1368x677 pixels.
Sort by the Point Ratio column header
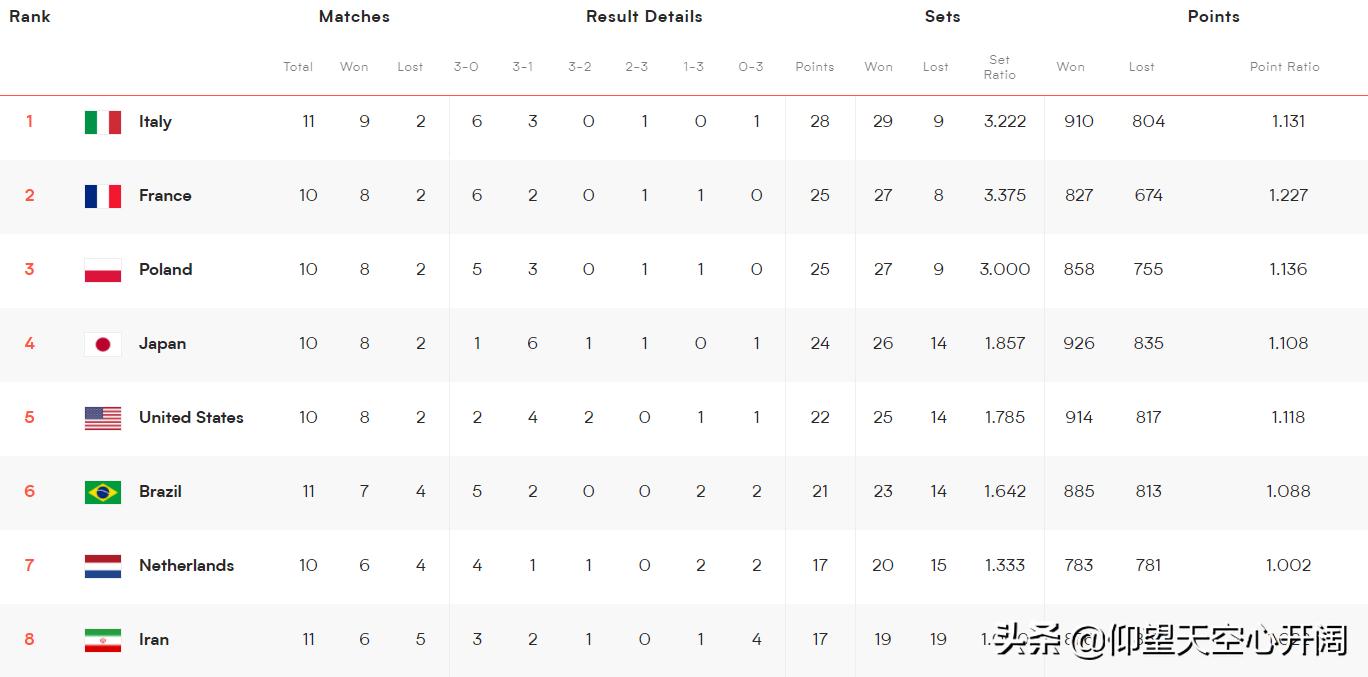[x=1284, y=67]
